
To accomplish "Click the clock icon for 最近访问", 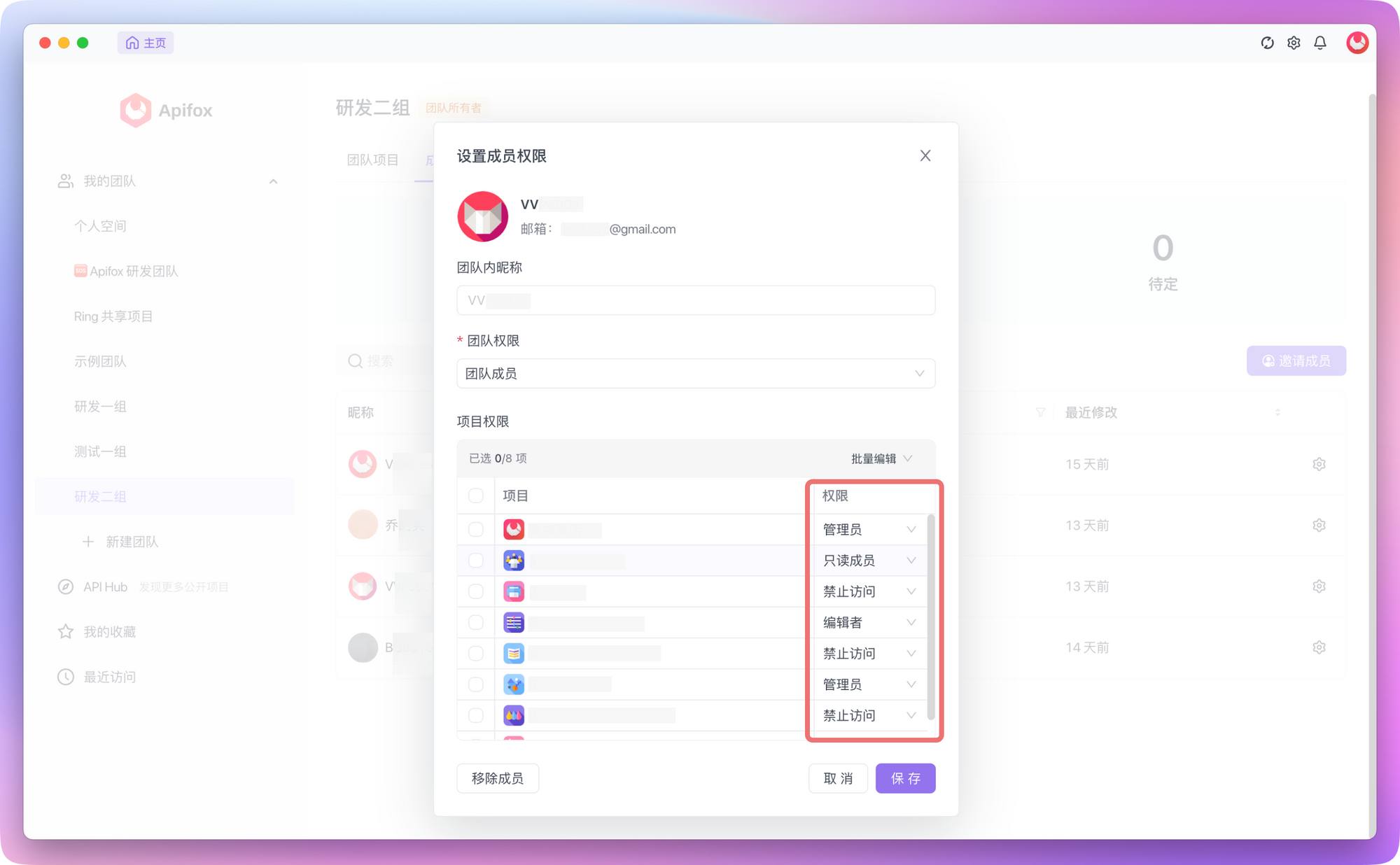I will [65, 677].
